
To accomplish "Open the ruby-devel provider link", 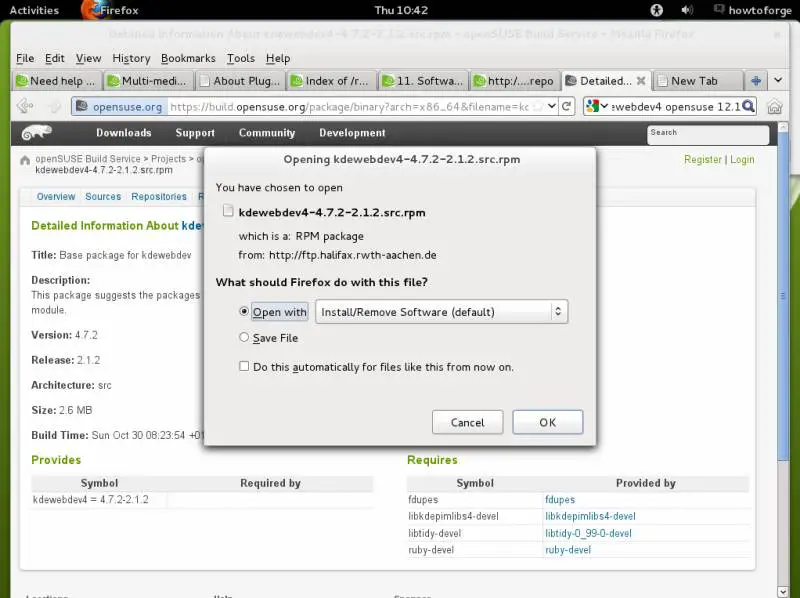I will point(568,550).
